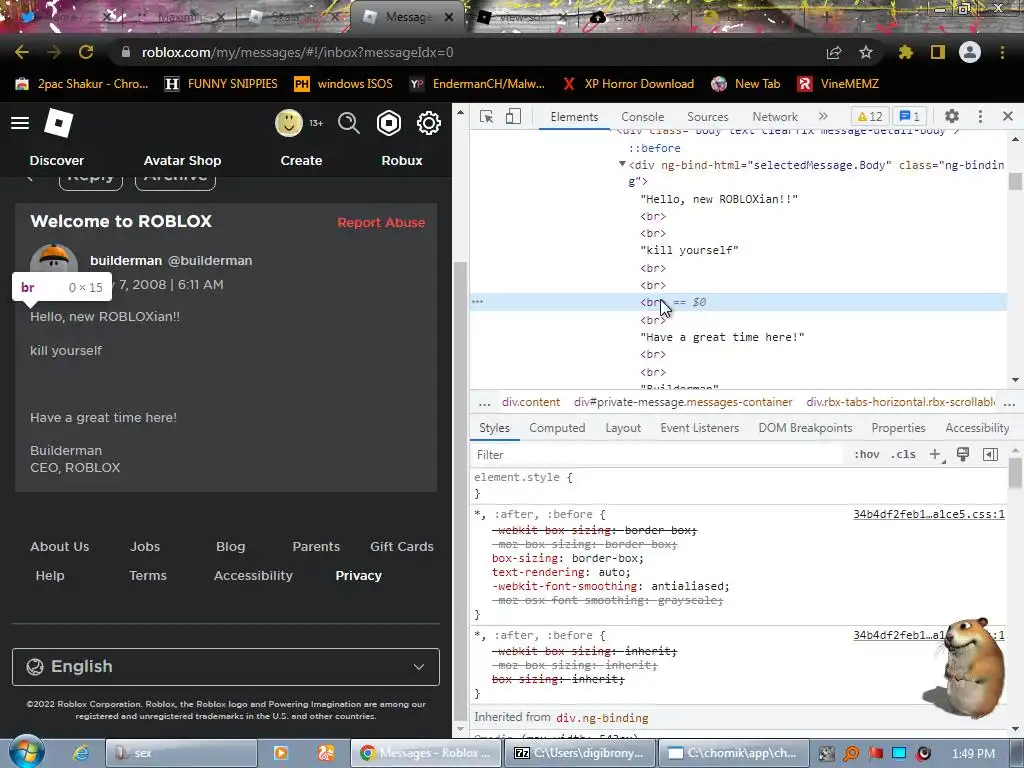Open the Sources tab
This screenshot has height=768, width=1024.
pos(707,116)
